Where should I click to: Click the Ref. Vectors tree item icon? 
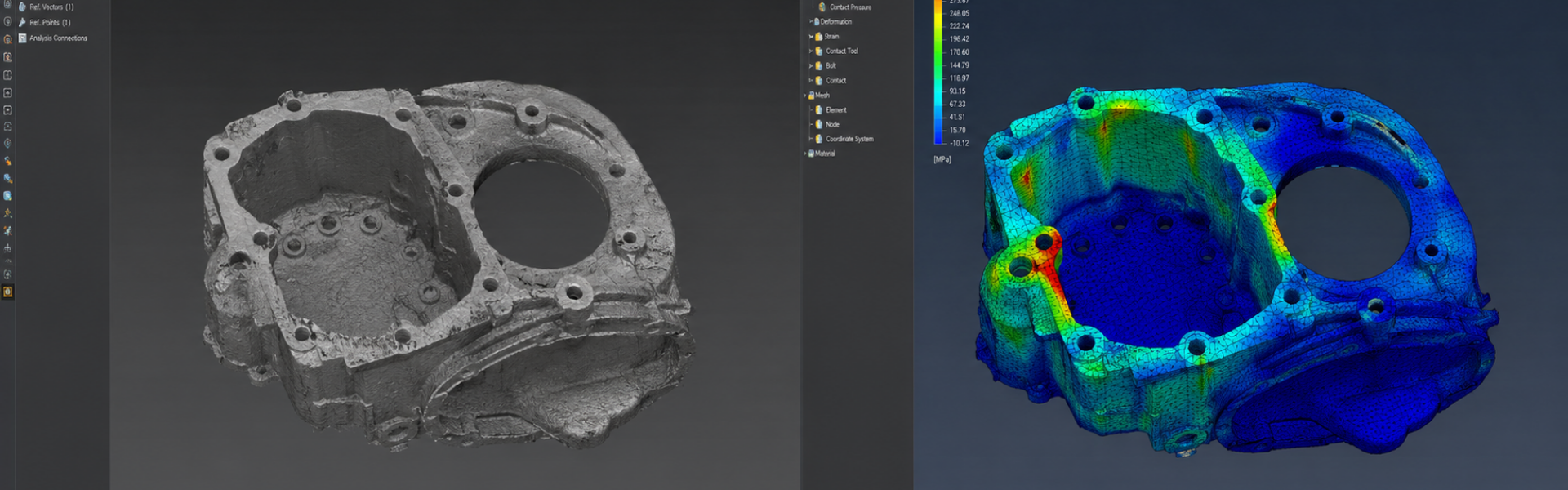pos(22,7)
